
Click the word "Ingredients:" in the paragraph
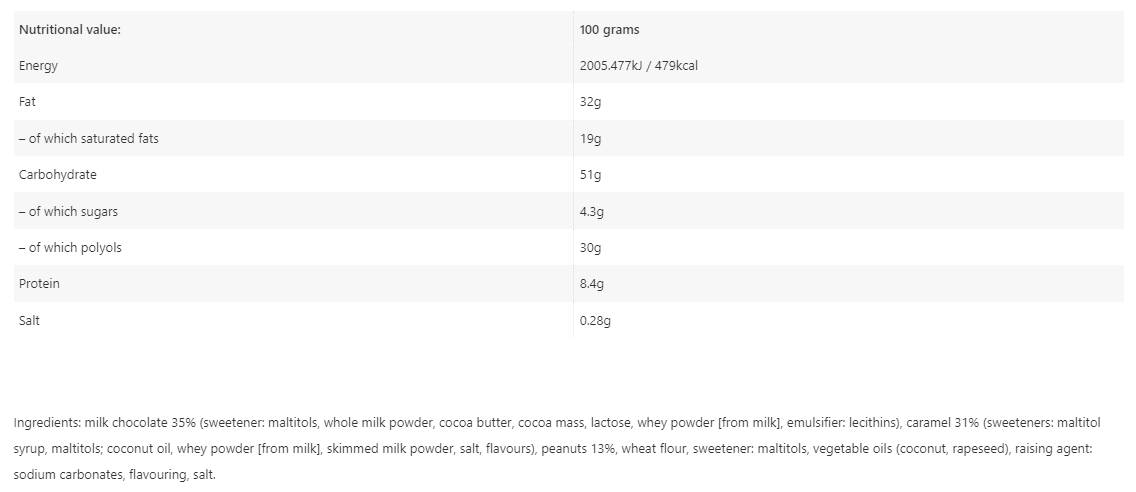(47, 422)
